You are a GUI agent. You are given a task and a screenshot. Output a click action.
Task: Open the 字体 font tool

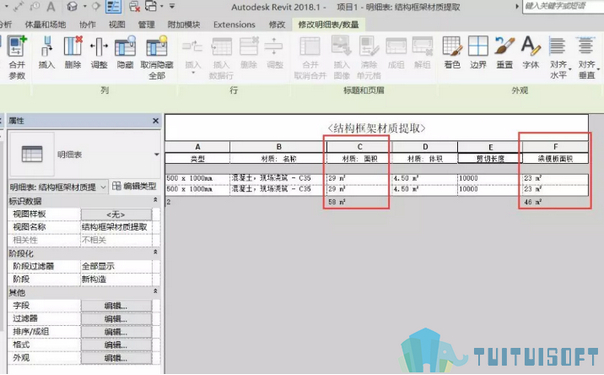531,46
